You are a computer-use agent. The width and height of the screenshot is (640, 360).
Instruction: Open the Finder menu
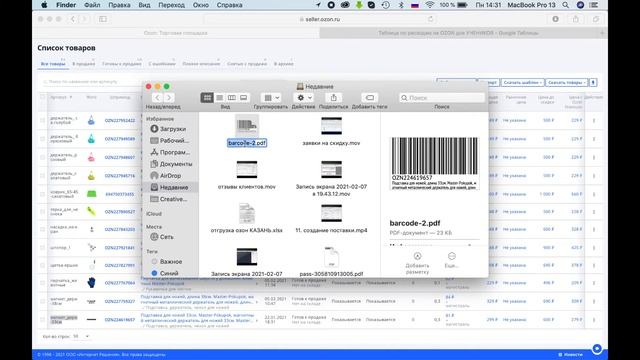(x=66, y=5)
